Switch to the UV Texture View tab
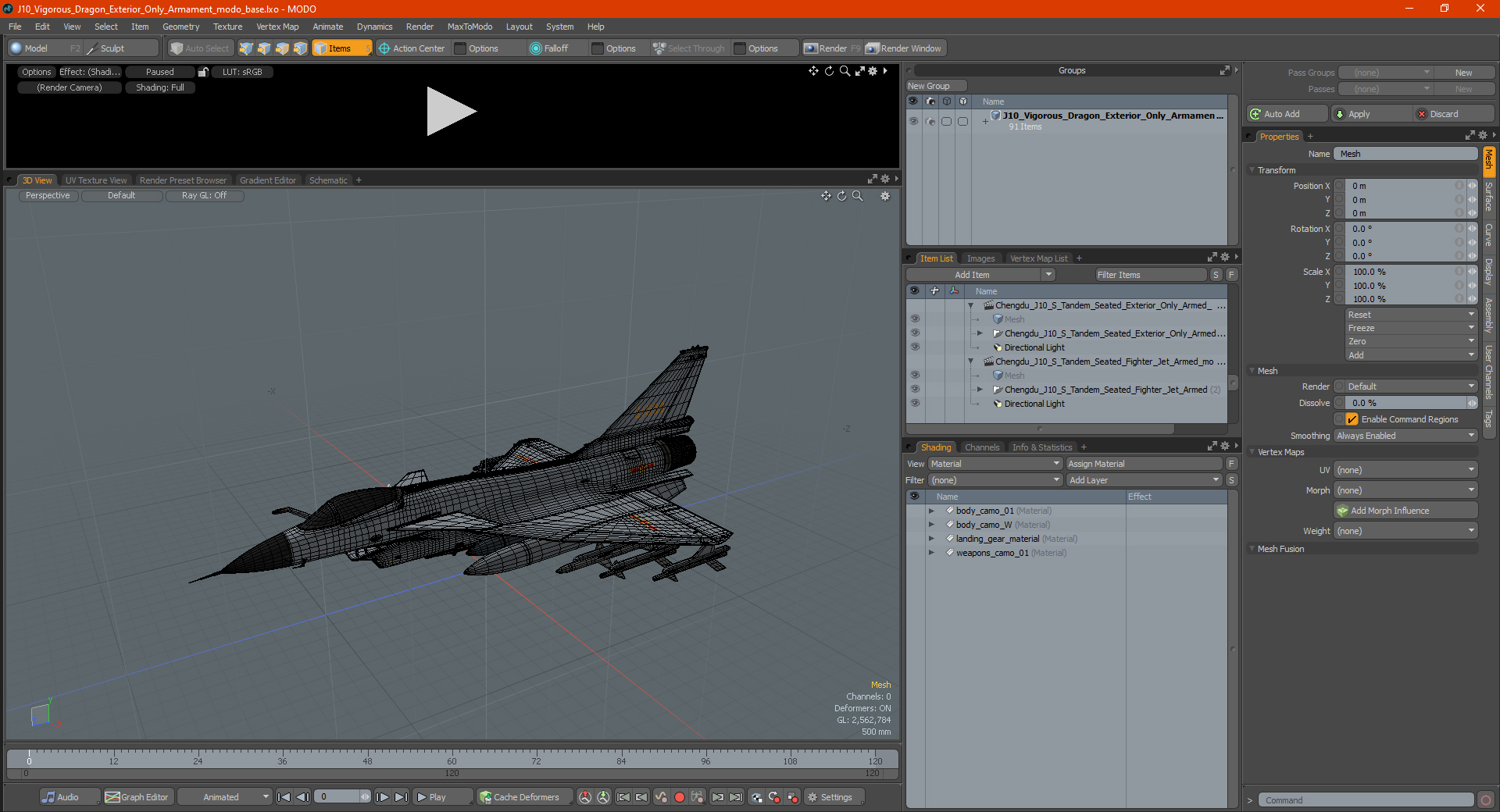This screenshot has height=812, width=1500. 96,180
